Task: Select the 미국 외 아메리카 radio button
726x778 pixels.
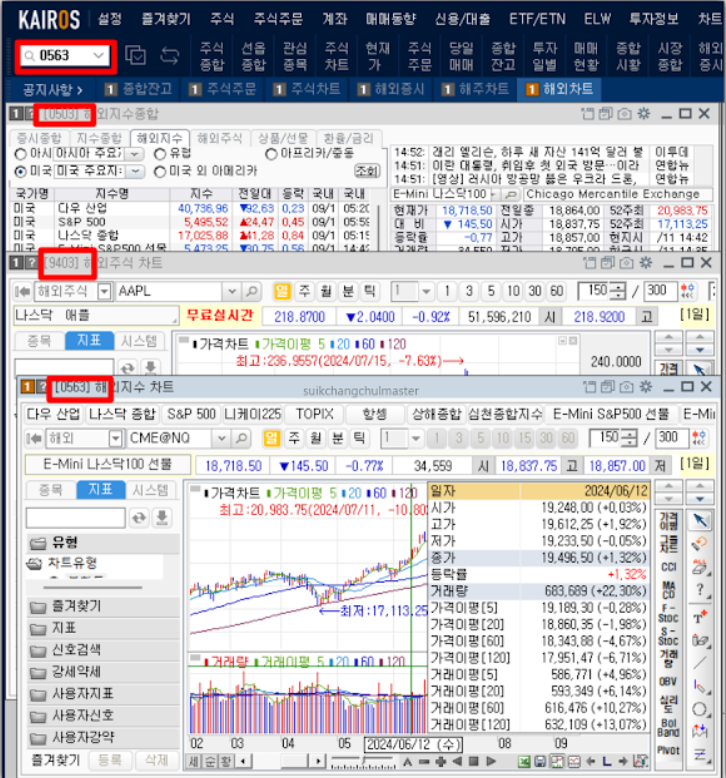Action: point(160,171)
